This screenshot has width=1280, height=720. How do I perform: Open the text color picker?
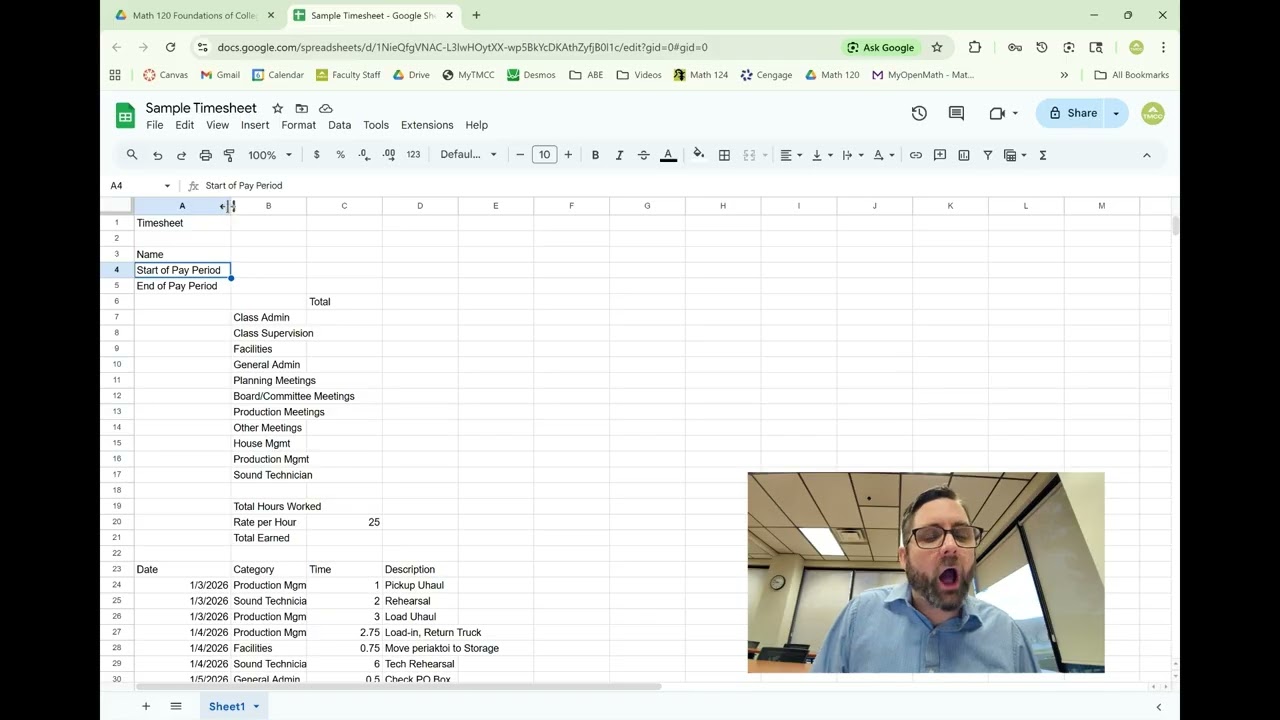coord(669,155)
